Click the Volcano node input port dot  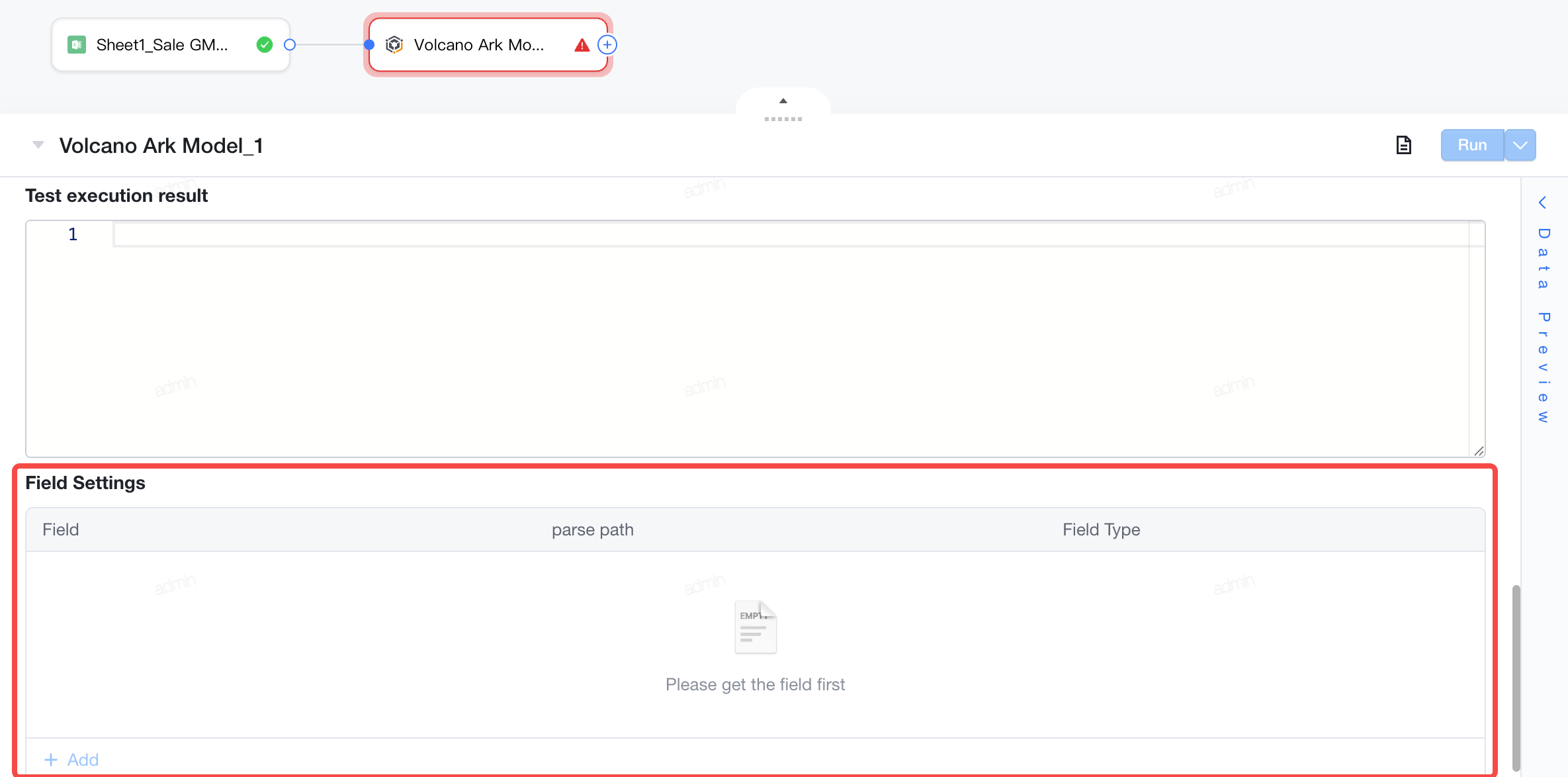click(369, 45)
